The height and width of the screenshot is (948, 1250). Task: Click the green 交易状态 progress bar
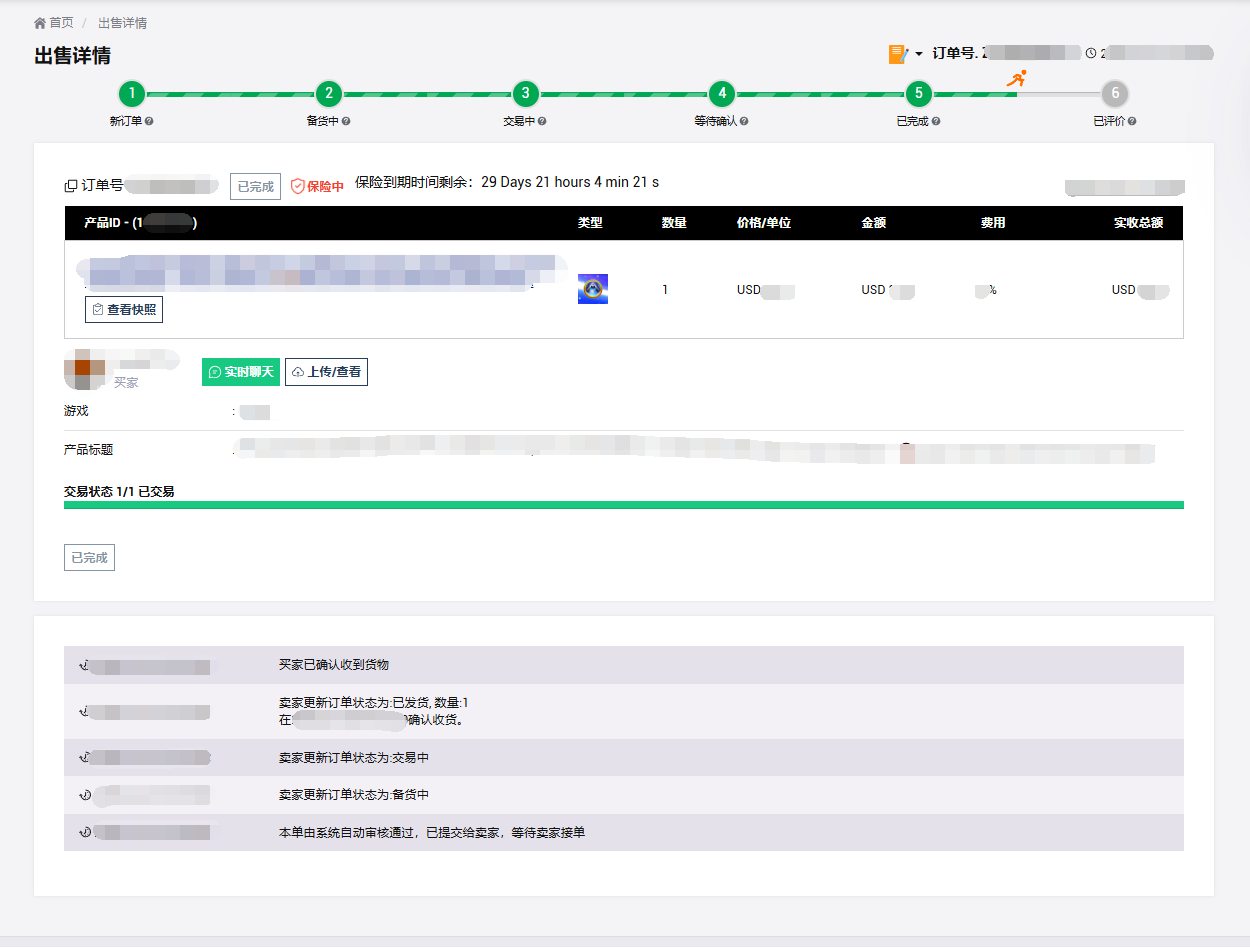623,505
